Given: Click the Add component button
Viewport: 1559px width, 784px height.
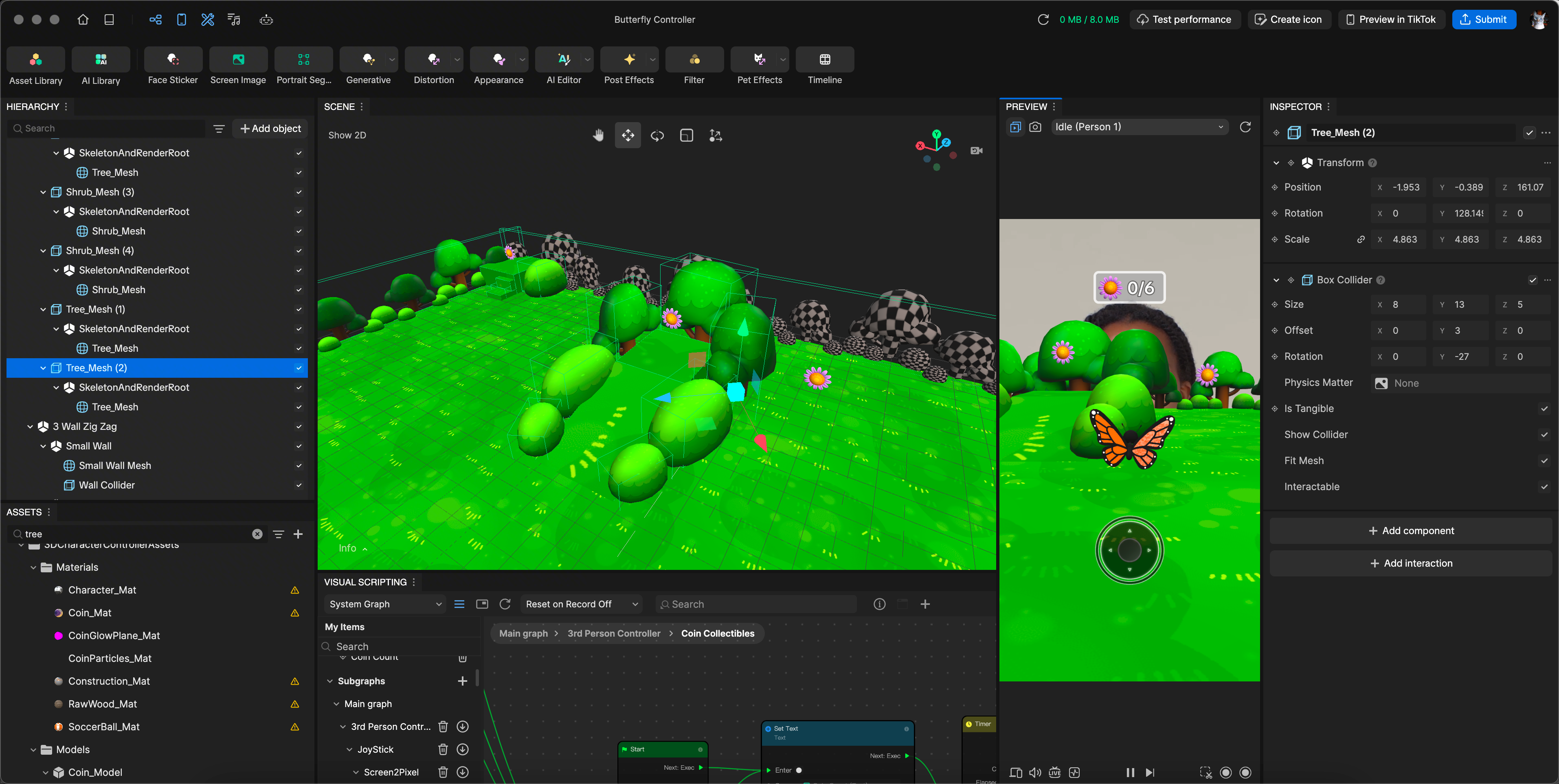Looking at the screenshot, I should 1411,530.
